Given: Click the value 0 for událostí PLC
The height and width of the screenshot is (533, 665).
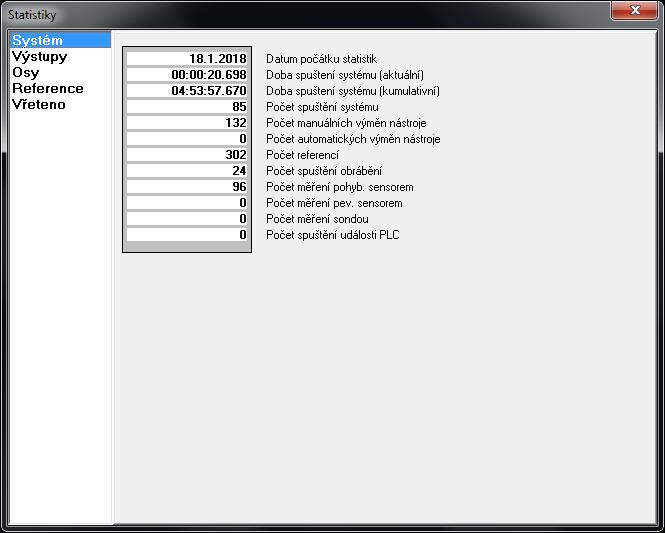Looking at the screenshot, I should point(187,234).
